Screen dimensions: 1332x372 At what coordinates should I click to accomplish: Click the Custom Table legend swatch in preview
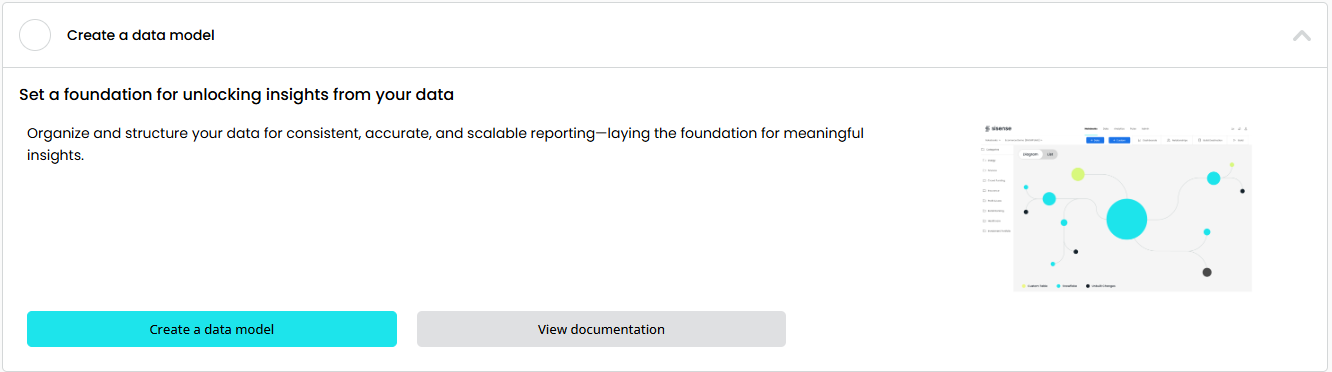click(1022, 286)
